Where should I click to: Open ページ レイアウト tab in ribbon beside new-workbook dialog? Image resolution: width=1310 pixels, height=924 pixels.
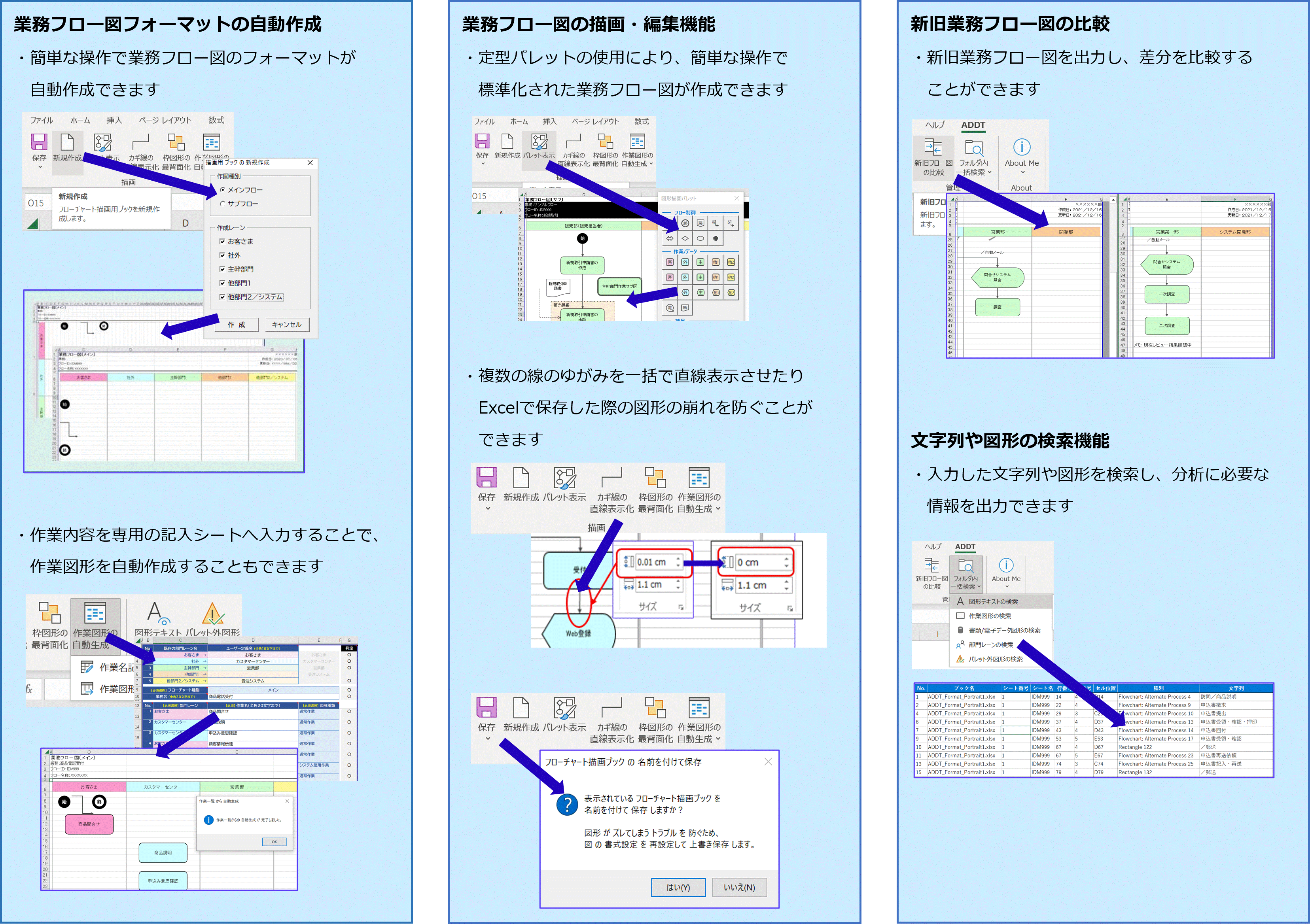coord(165,120)
